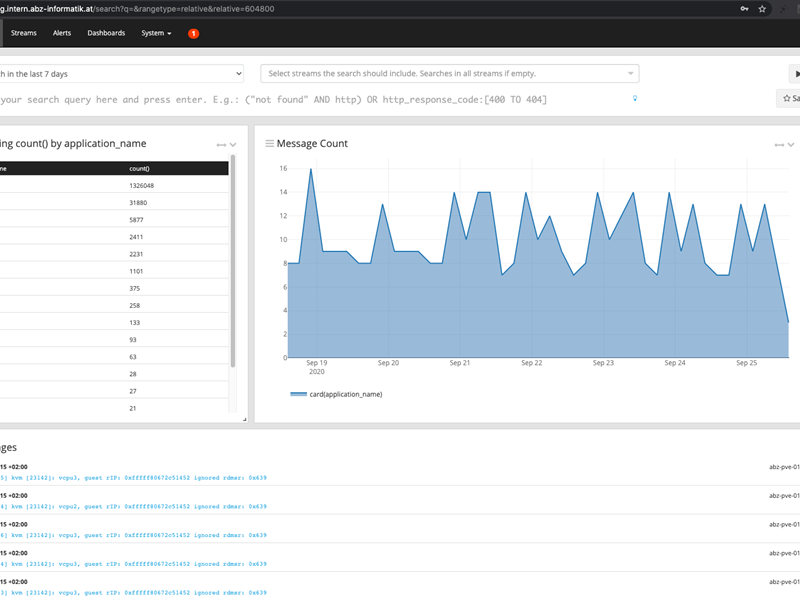Click the red notification badge in navbar

coord(193,33)
